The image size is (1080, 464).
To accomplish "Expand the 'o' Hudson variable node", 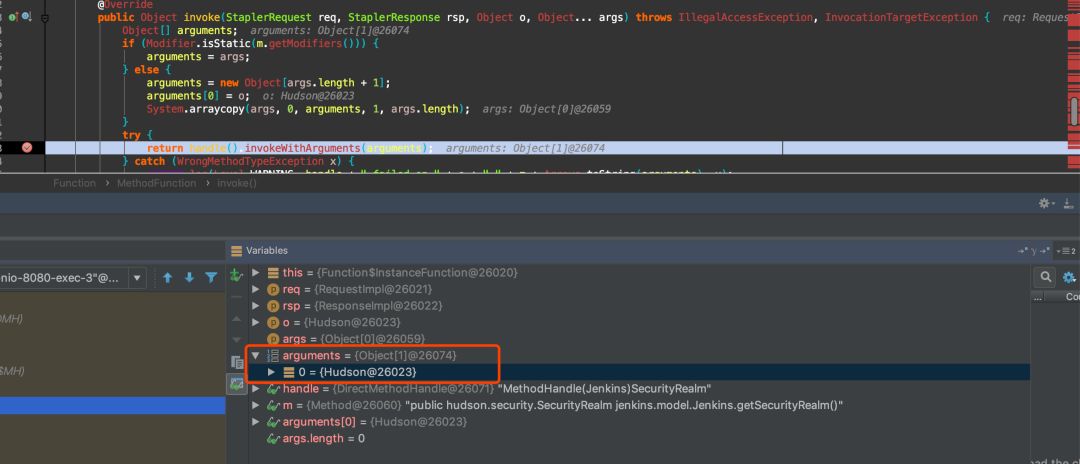I will (x=256, y=322).
